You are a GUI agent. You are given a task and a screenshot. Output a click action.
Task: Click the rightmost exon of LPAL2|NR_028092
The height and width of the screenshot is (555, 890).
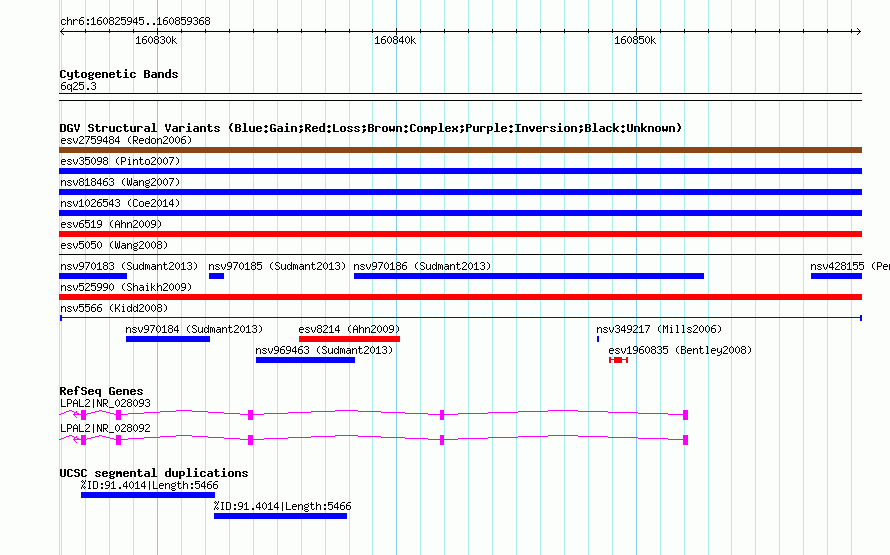pyautogui.click(x=686, y=440)
